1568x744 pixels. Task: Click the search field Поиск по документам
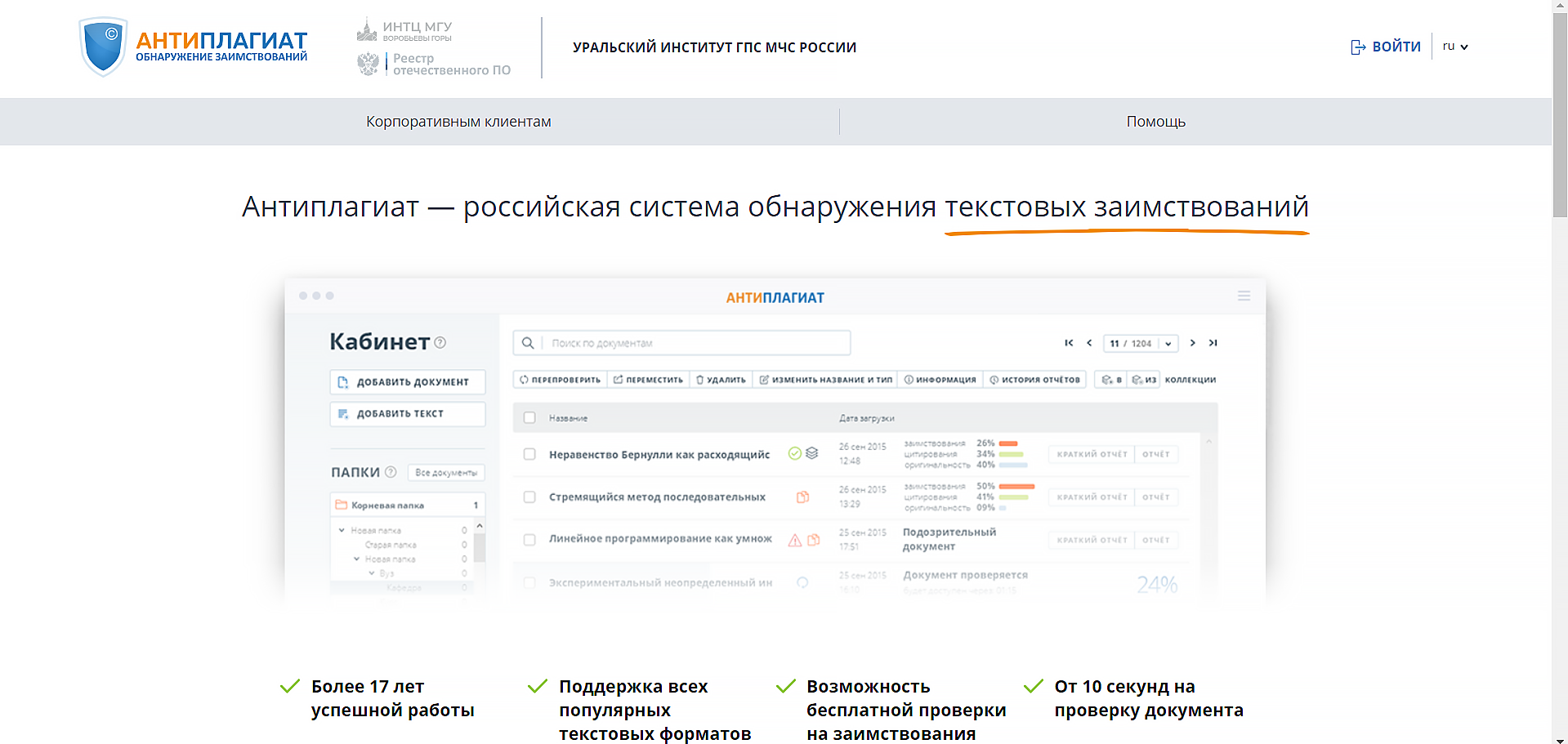(x=681, y=343)
